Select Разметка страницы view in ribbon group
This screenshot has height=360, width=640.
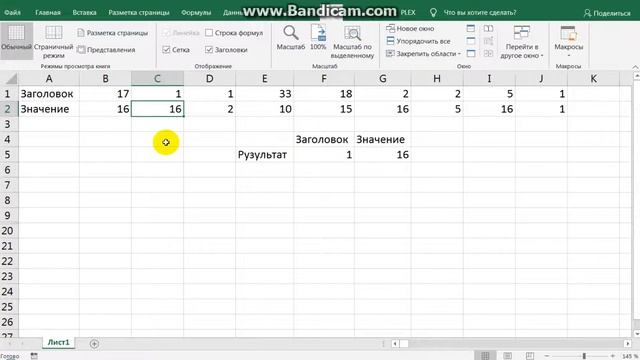point(113,33)
